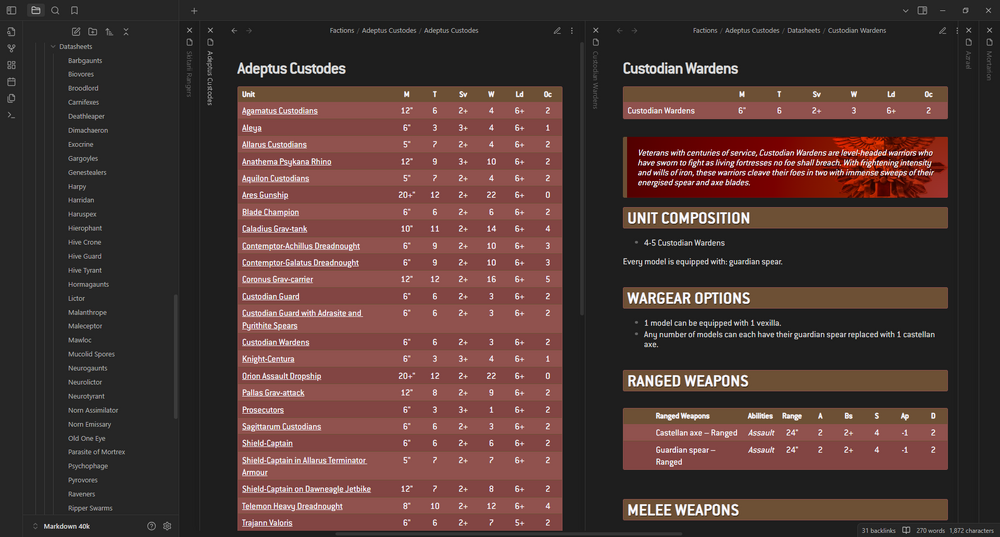Open more options for Adeptus Custodes note
Screen dimensions: 1000x537
pyautogui.click(x=571, y=31)
